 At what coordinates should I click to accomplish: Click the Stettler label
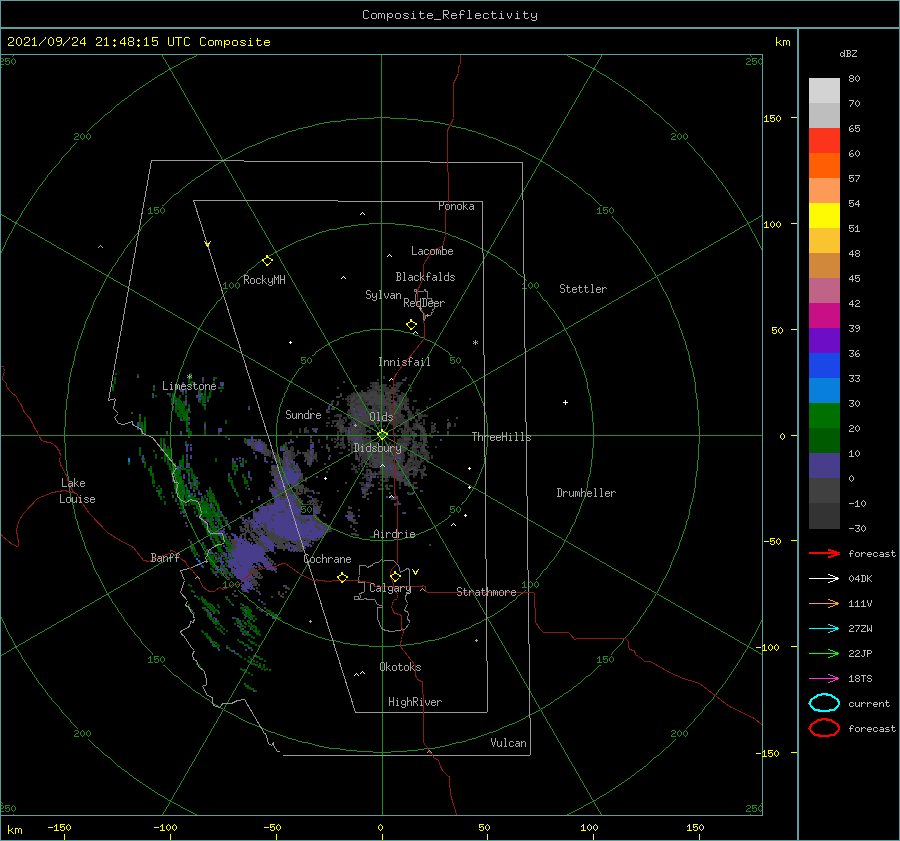[583, 289]
